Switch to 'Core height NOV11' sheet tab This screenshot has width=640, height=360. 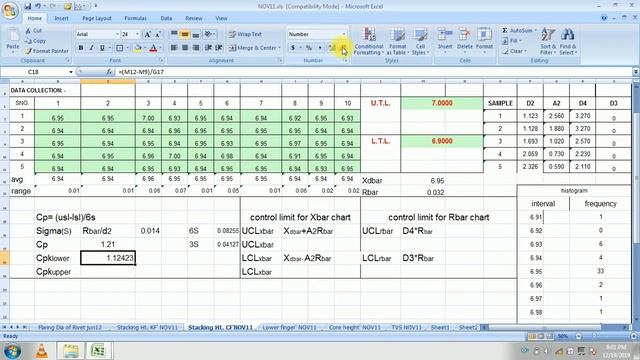click(x=354, y=327)
